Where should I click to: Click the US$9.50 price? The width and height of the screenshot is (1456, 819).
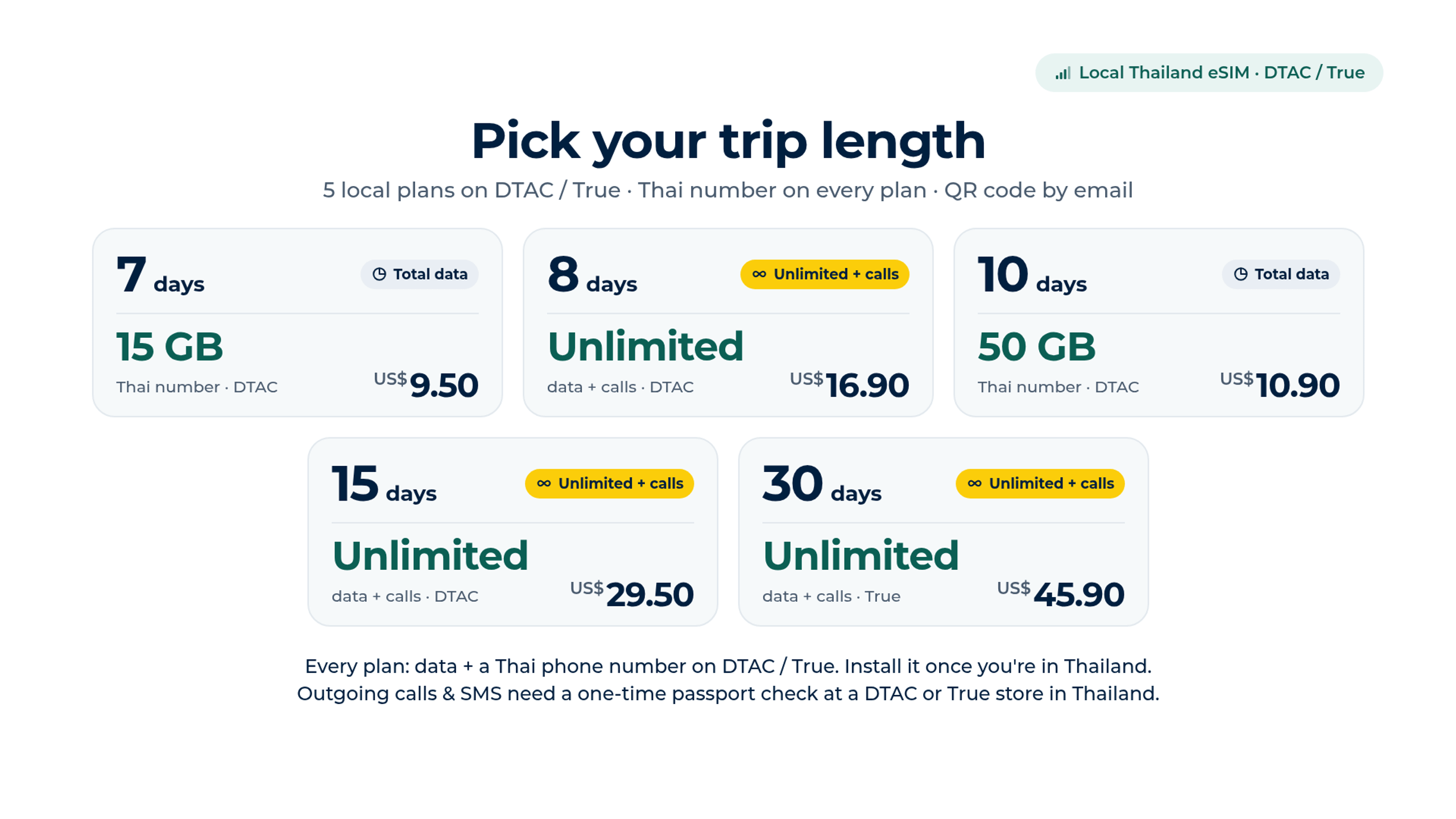point(426,384)
